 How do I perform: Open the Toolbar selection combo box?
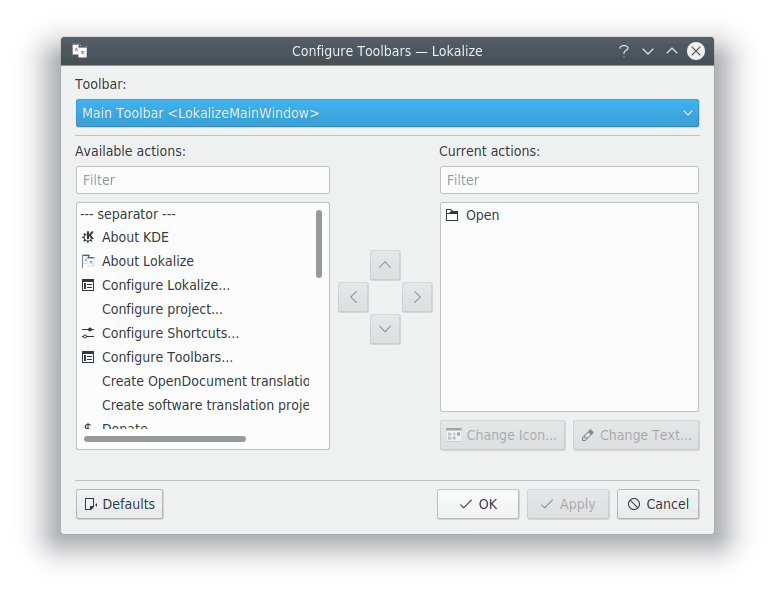point(387,113)
